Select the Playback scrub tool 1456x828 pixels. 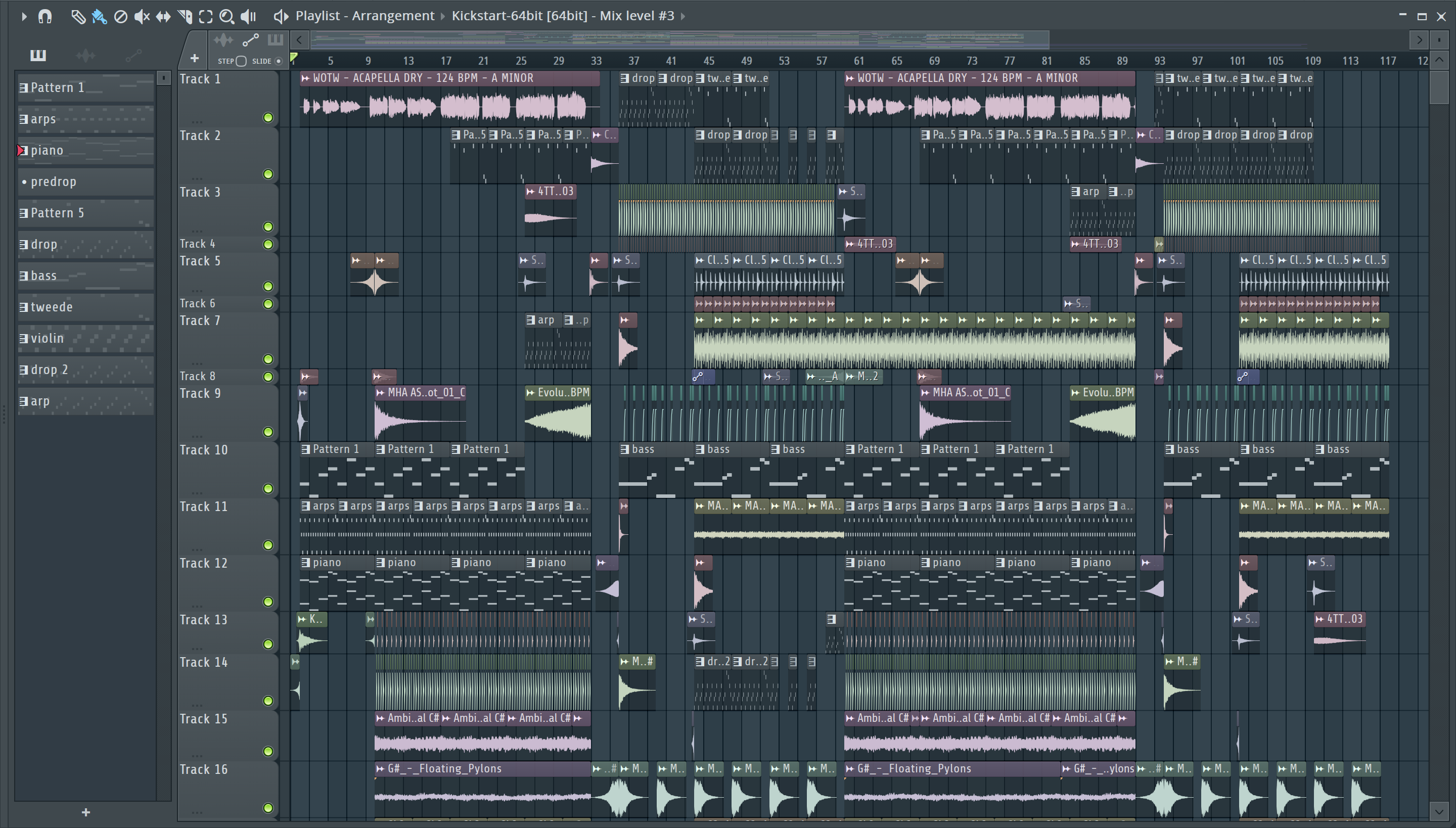point(249,17)
